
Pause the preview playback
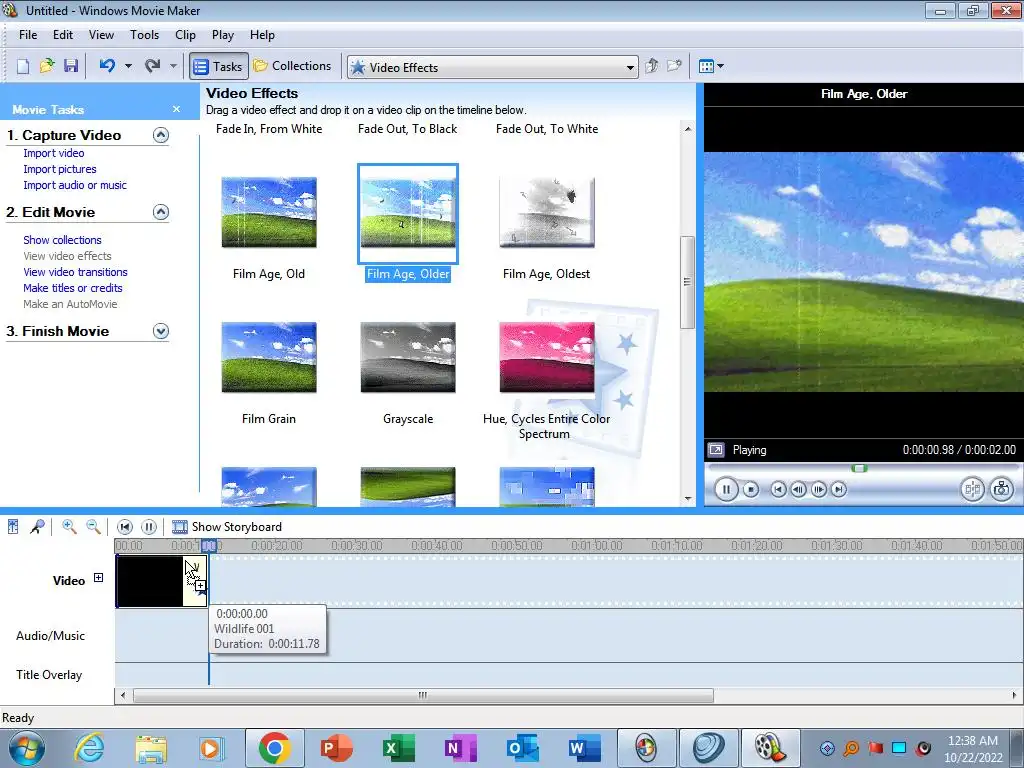click(726, 489)
